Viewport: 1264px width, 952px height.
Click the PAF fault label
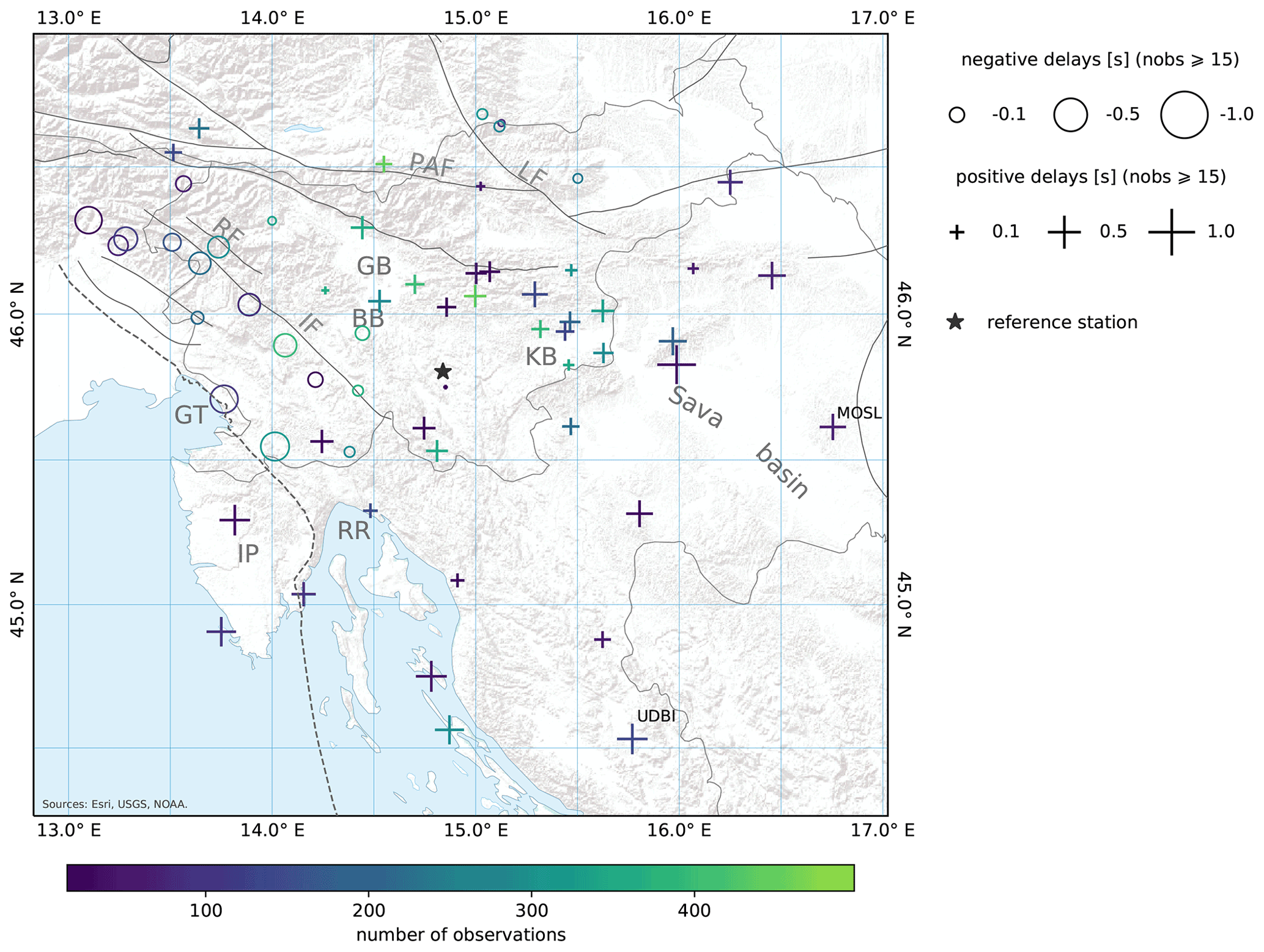[x=431, y=166]
